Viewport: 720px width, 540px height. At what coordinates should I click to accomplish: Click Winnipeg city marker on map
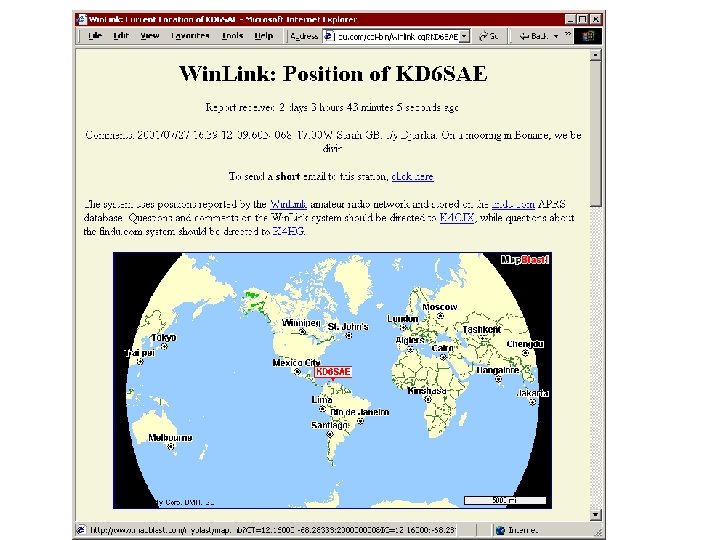point(302,331)
